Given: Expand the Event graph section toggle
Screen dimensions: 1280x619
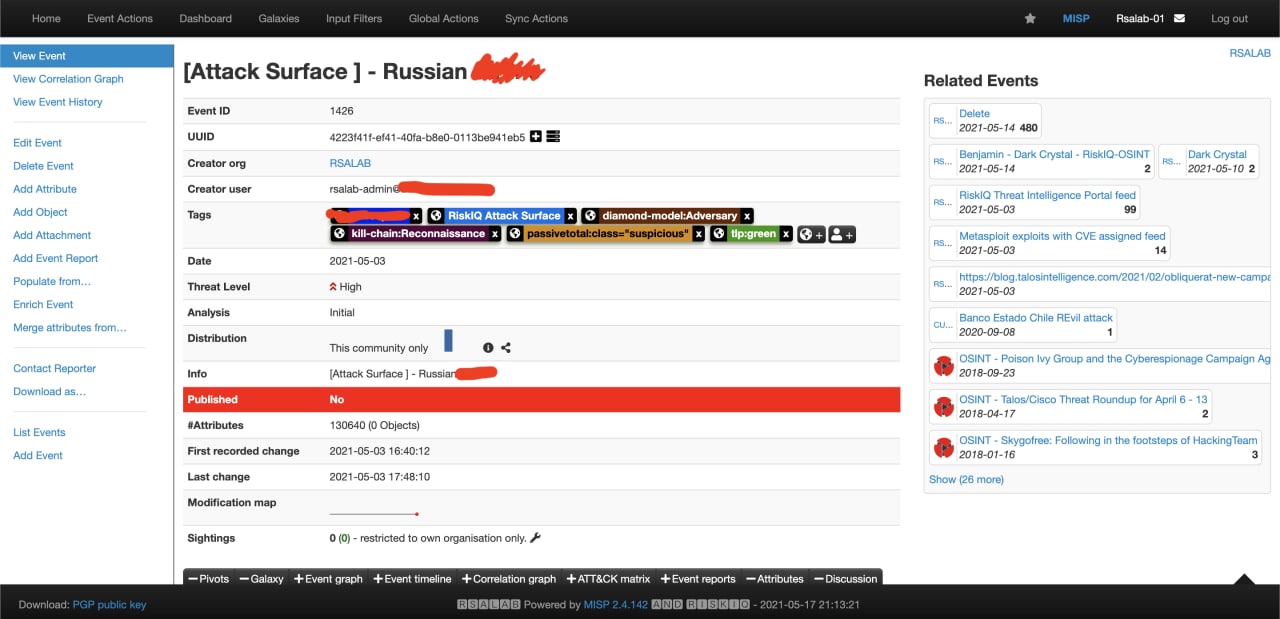Looking at the screenshot, I should pyautogui.click(x=328, y=578).
